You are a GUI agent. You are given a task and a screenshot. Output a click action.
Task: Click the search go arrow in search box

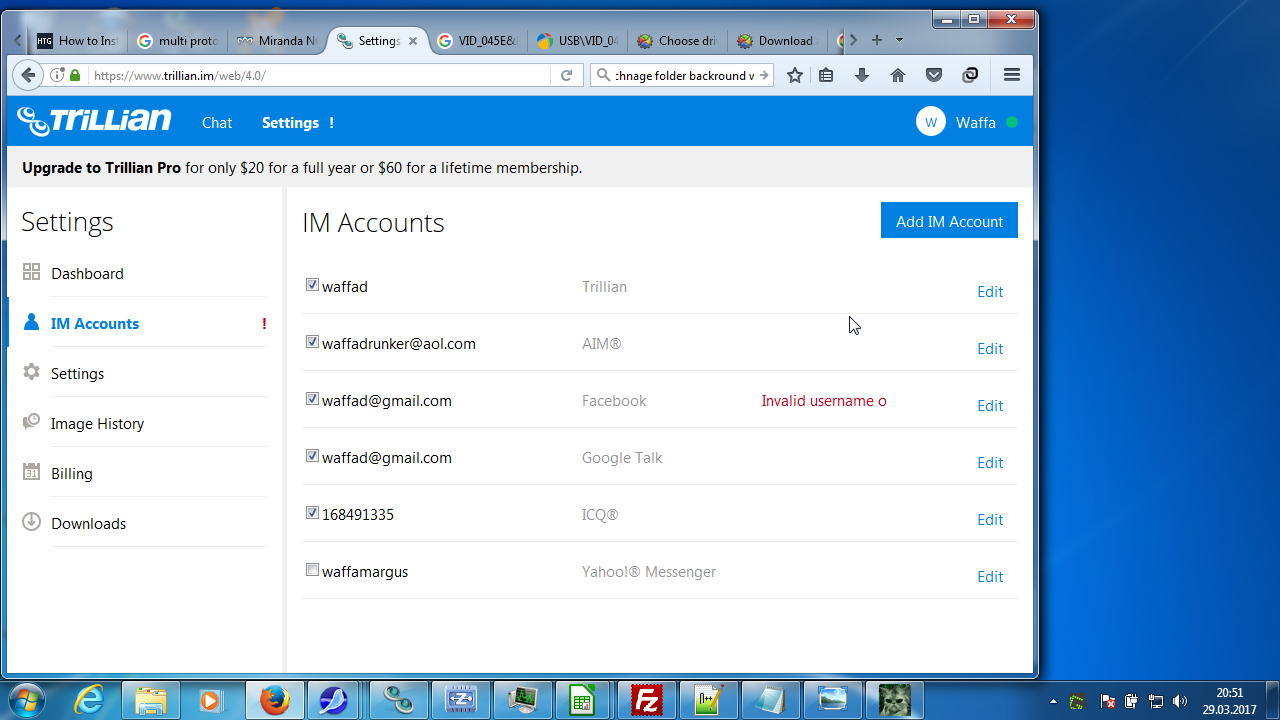(764, 75)
